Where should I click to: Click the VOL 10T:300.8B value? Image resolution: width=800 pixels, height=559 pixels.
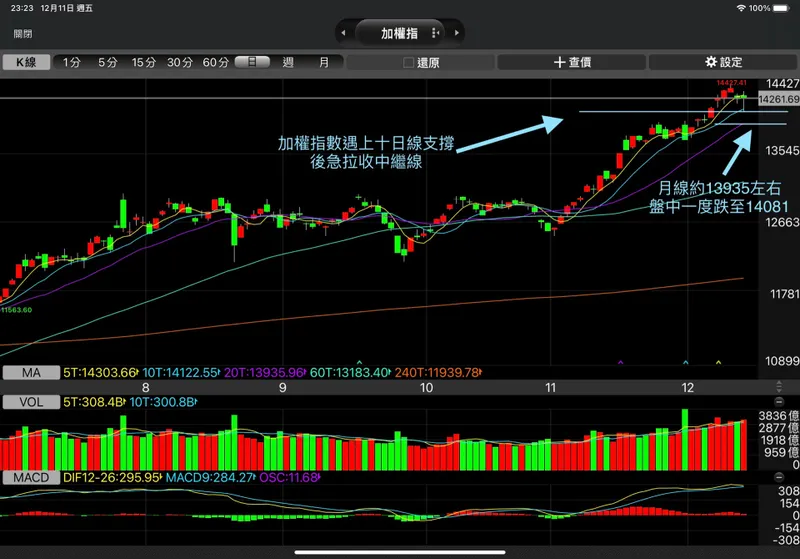pos(163,402)
